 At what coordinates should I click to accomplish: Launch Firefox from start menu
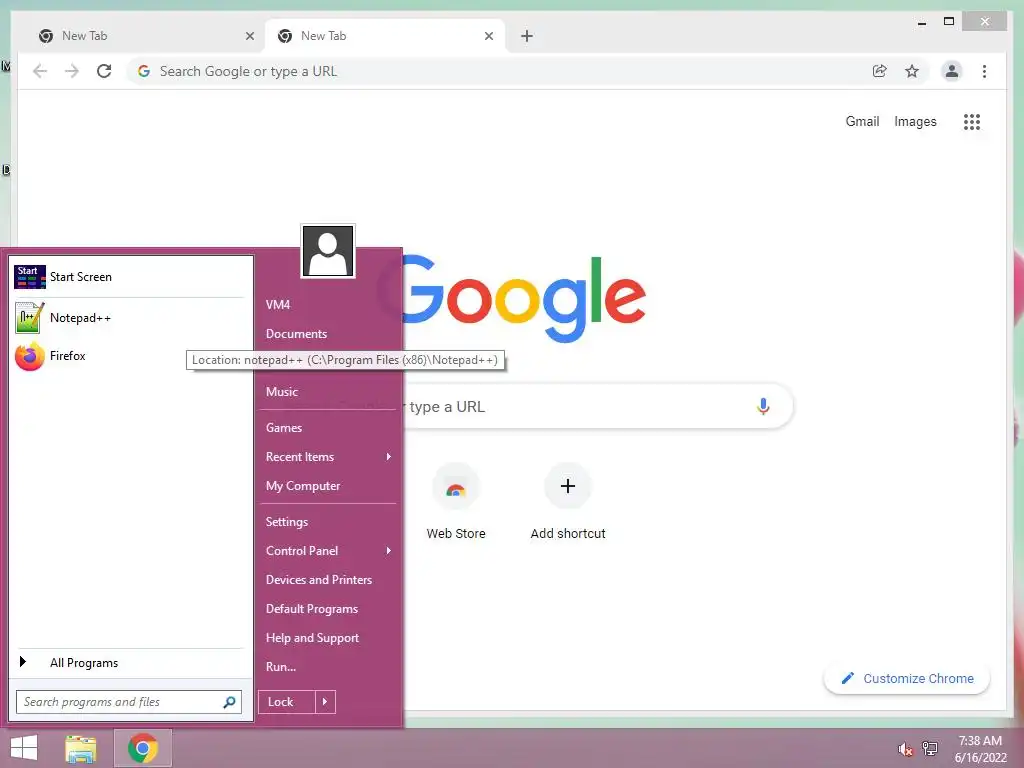click(129, 356)
